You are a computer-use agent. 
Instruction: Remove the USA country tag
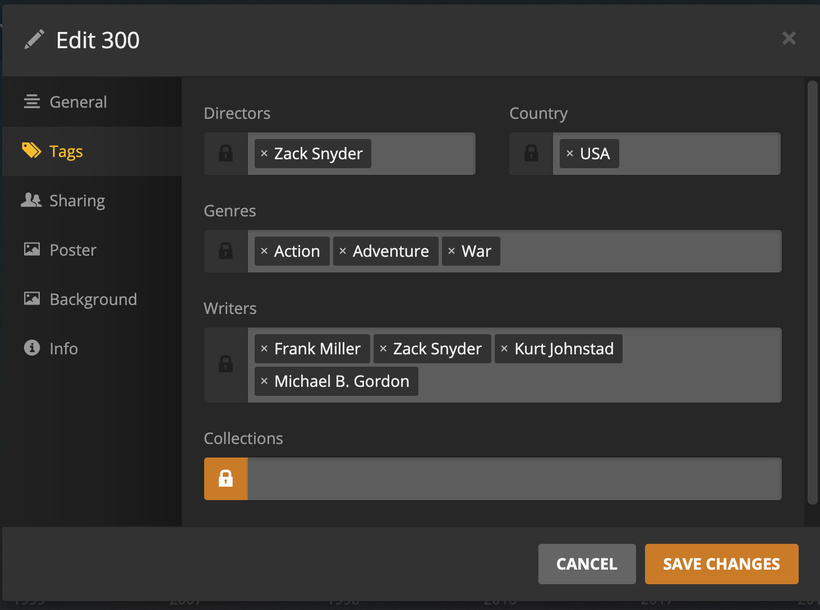coord(570,154)
